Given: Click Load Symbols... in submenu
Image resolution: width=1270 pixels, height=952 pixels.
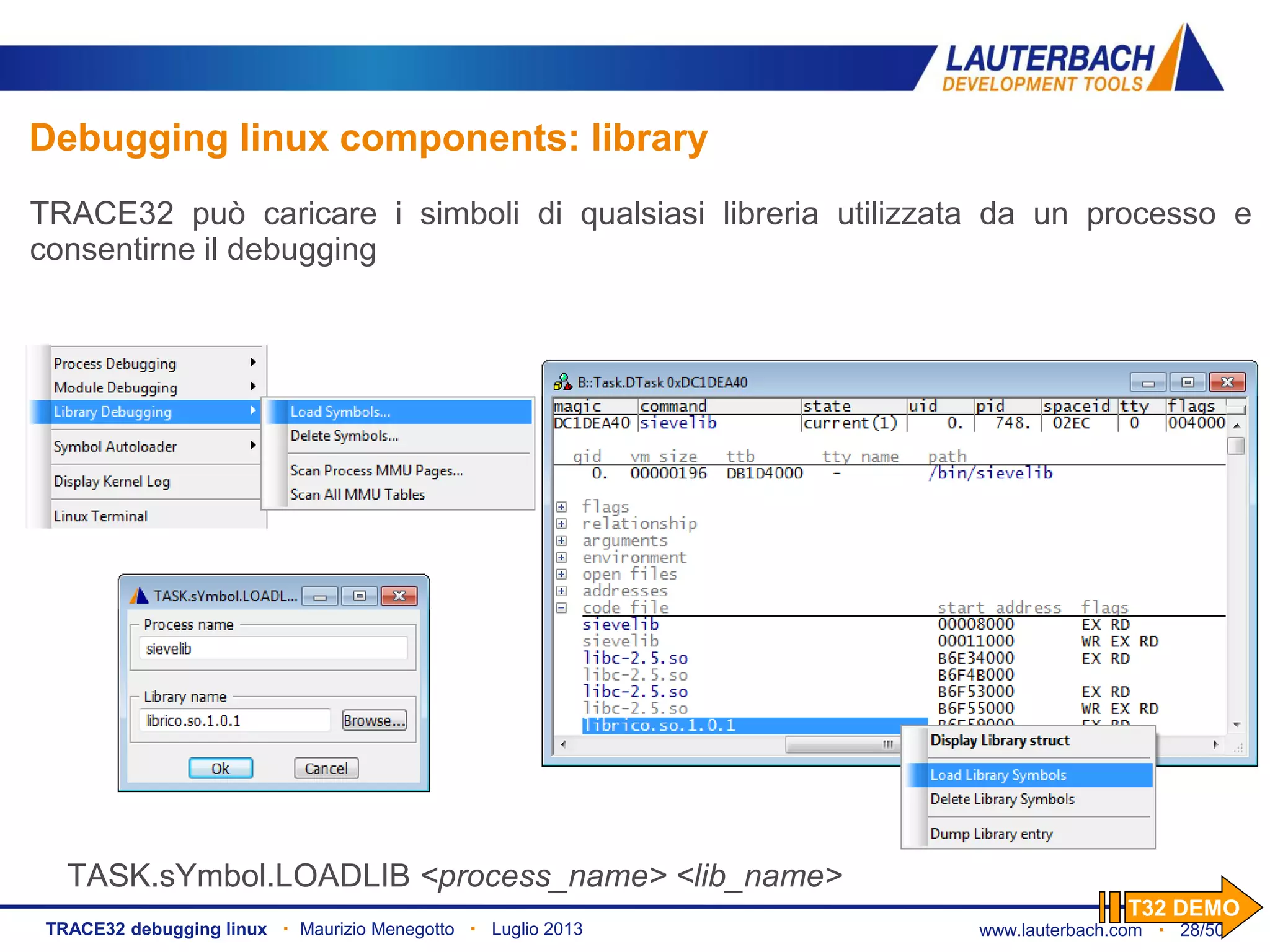Looking at the screenshot, I should pos(399,412).
